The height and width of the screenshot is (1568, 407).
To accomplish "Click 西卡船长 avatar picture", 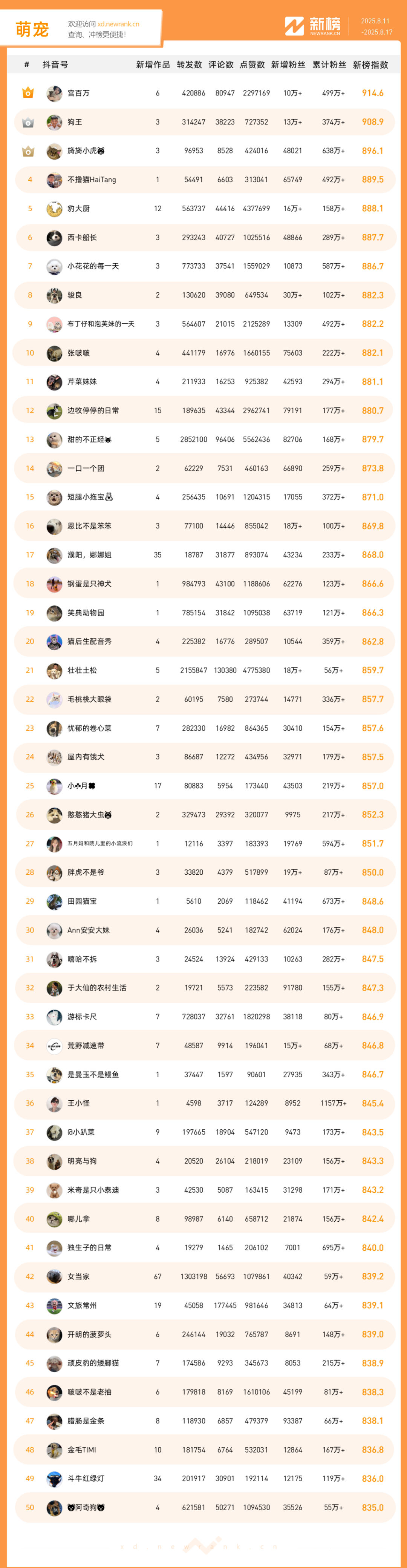I will (54, 237).
